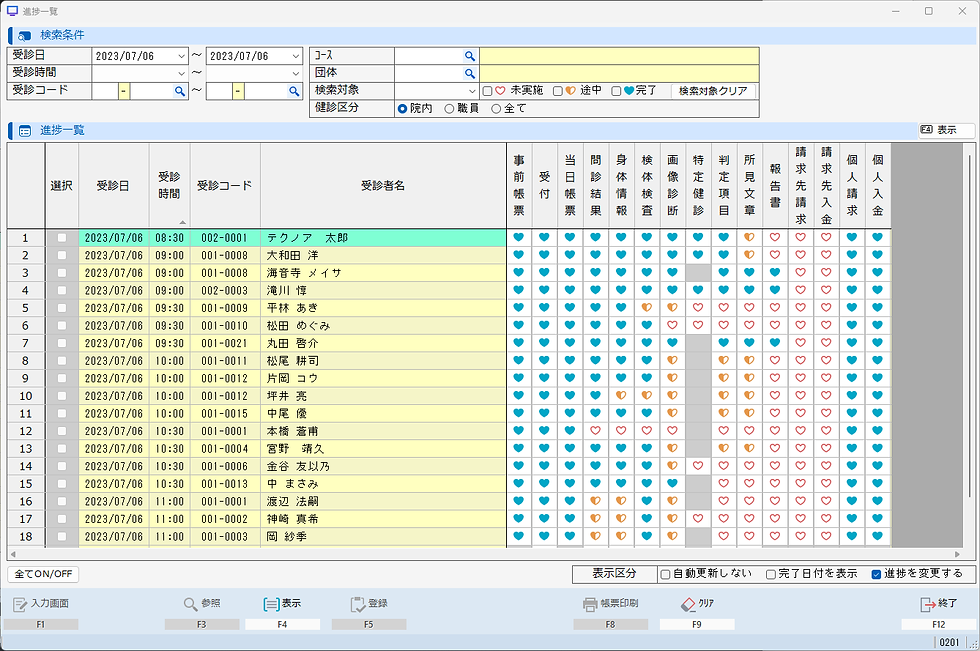Open the starting 受診日 date dropdown
The width and height of the screenshot is (980, 651).
point(181,56)
